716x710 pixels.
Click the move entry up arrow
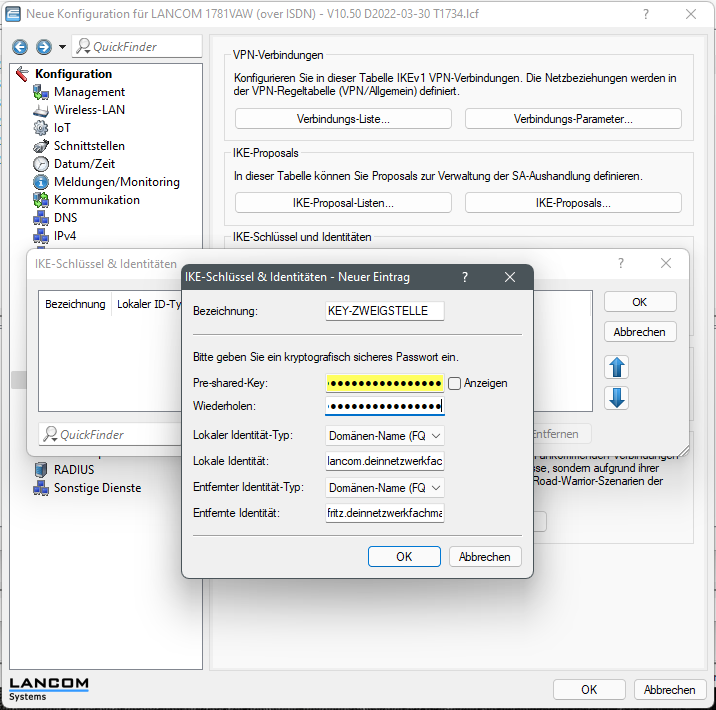point(617,366)
